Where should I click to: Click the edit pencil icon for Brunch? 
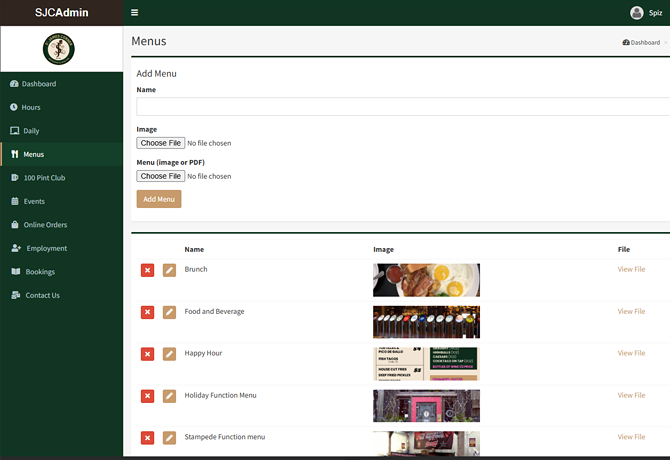(x=169, y=270)
